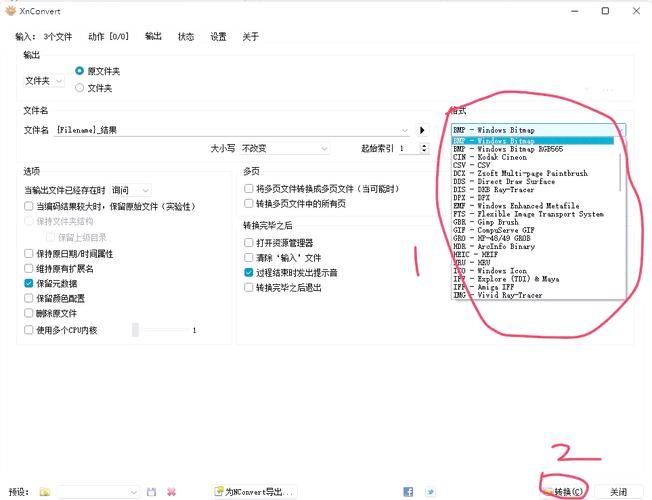Select CSV - CSV format
This screenshot has height=500, width=652.
(532, 165)
